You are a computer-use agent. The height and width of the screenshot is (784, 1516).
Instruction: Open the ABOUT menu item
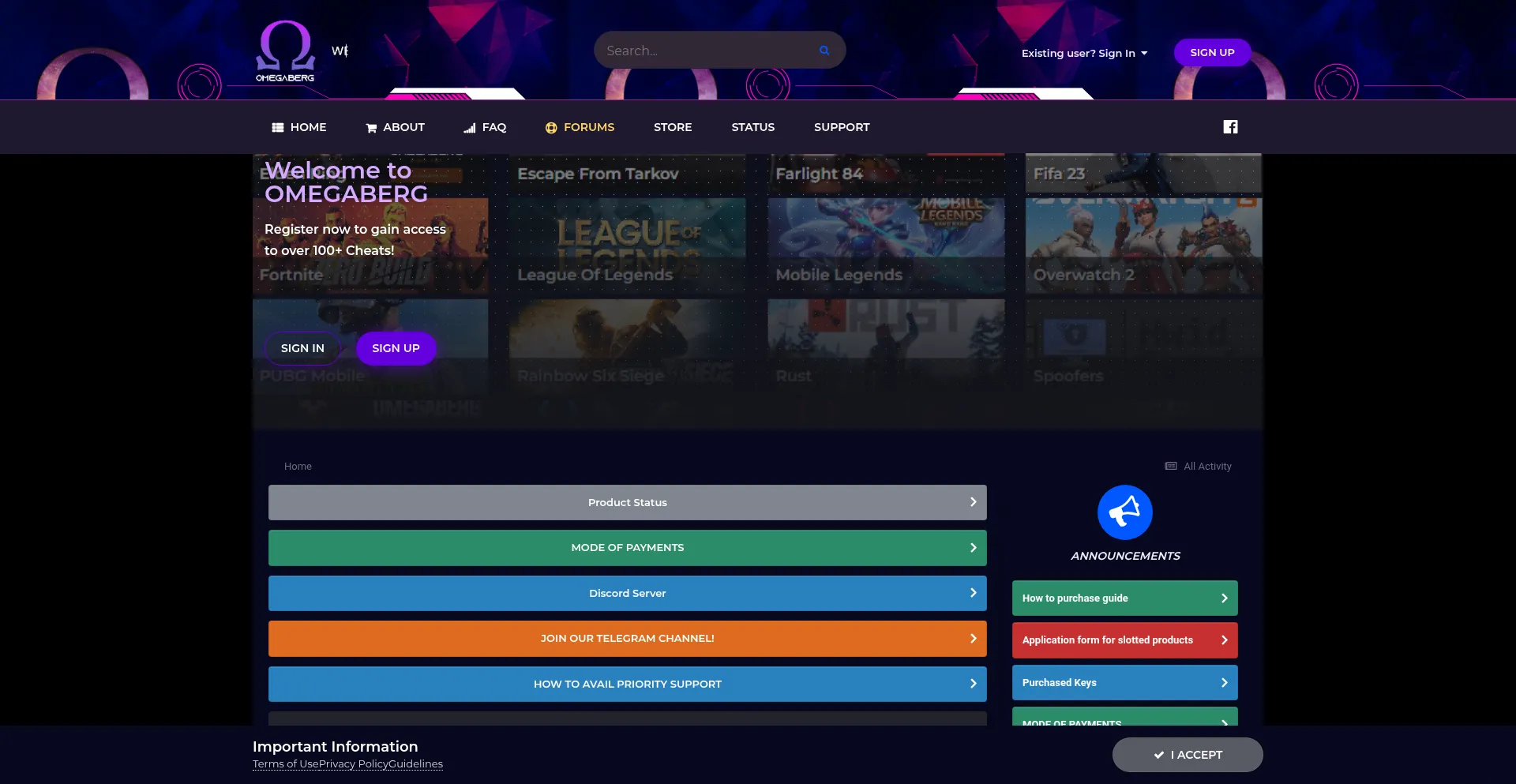click(x=395, y=127)
